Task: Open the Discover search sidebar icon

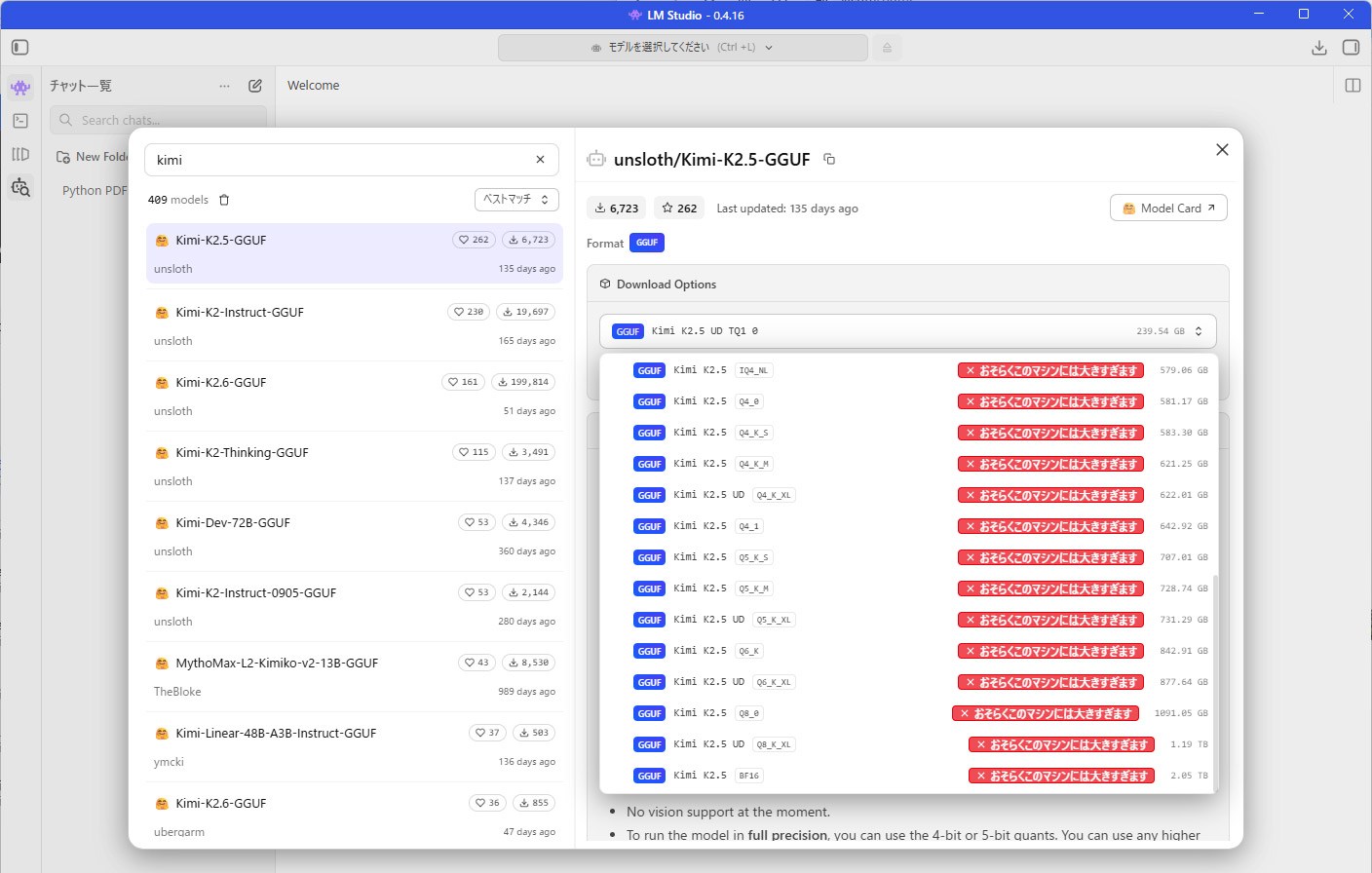Action: [x=20, y=187]
